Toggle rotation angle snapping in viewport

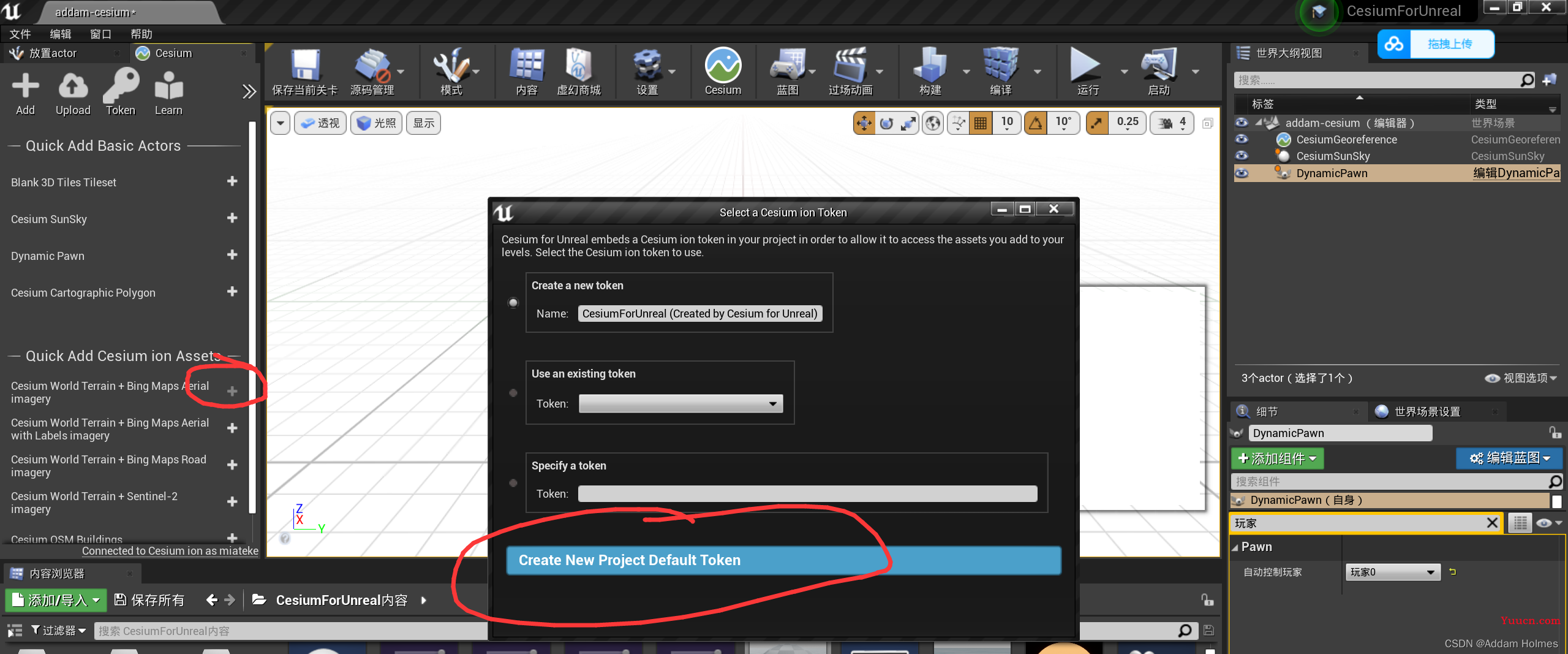pos(1036,123)
